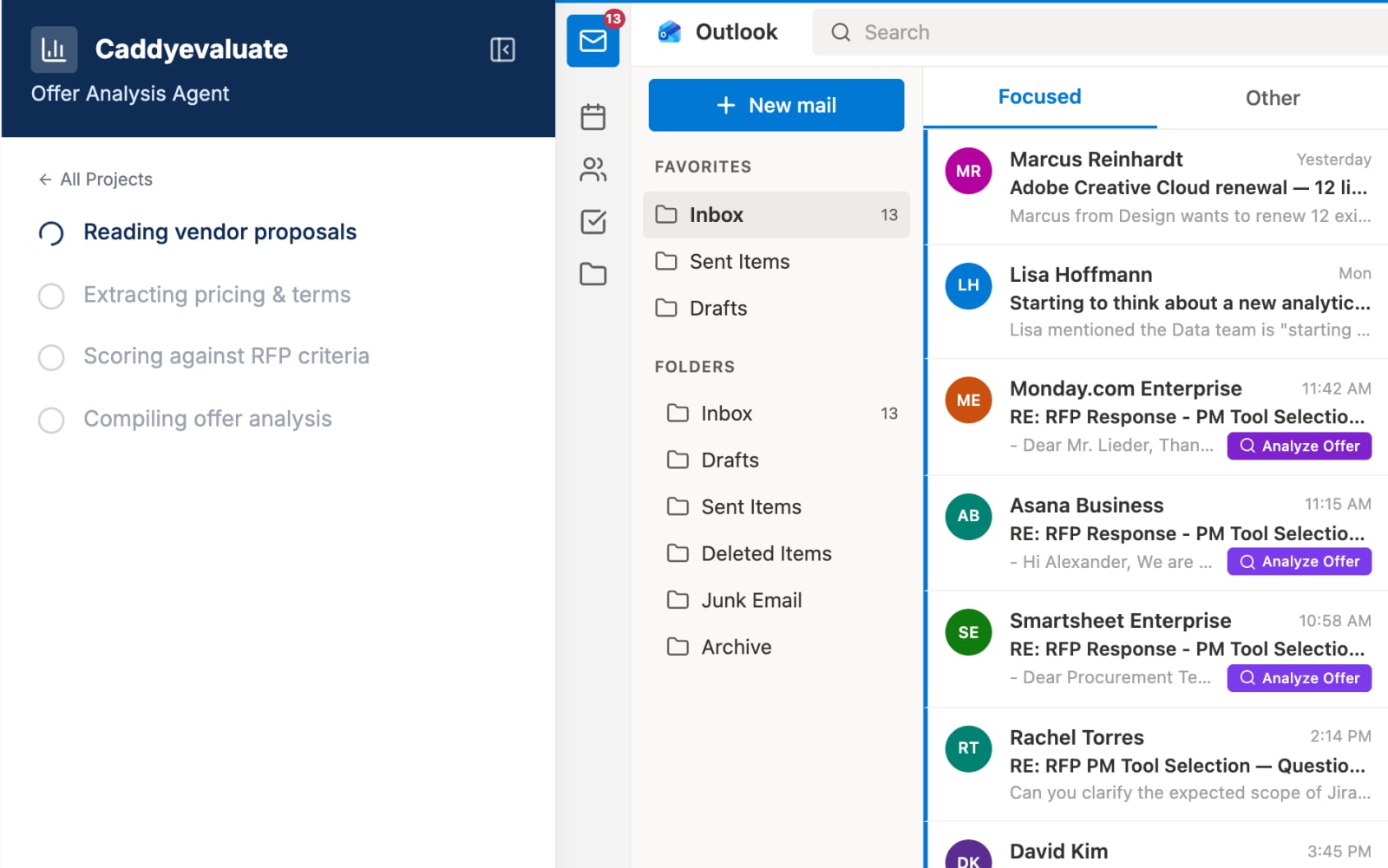Switch to the Focused tab

point(1039,97)
